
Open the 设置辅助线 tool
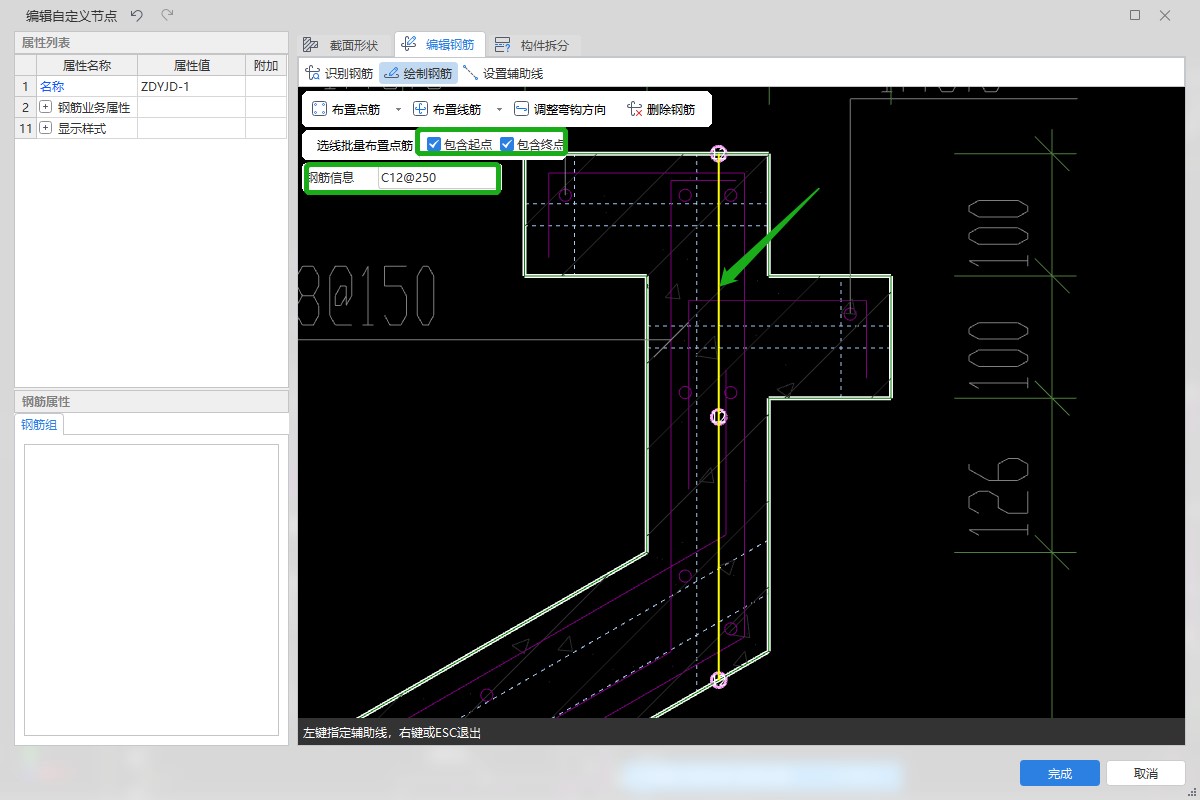tap(503, 73)
